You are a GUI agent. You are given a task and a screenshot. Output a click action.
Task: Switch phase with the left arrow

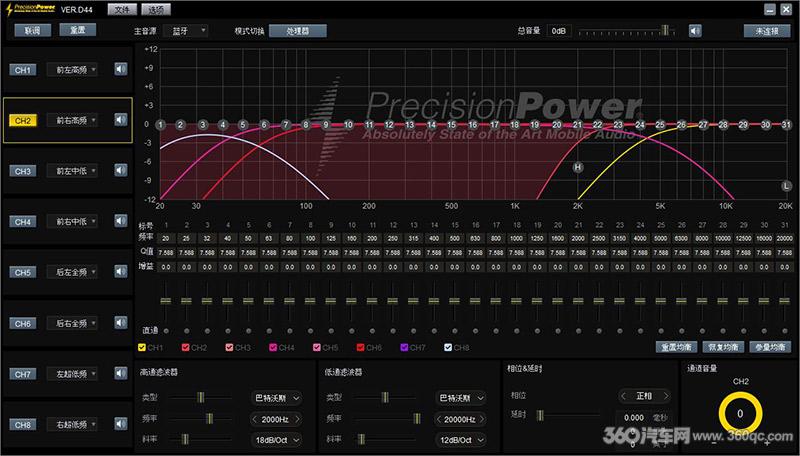[x=623, y=396]
